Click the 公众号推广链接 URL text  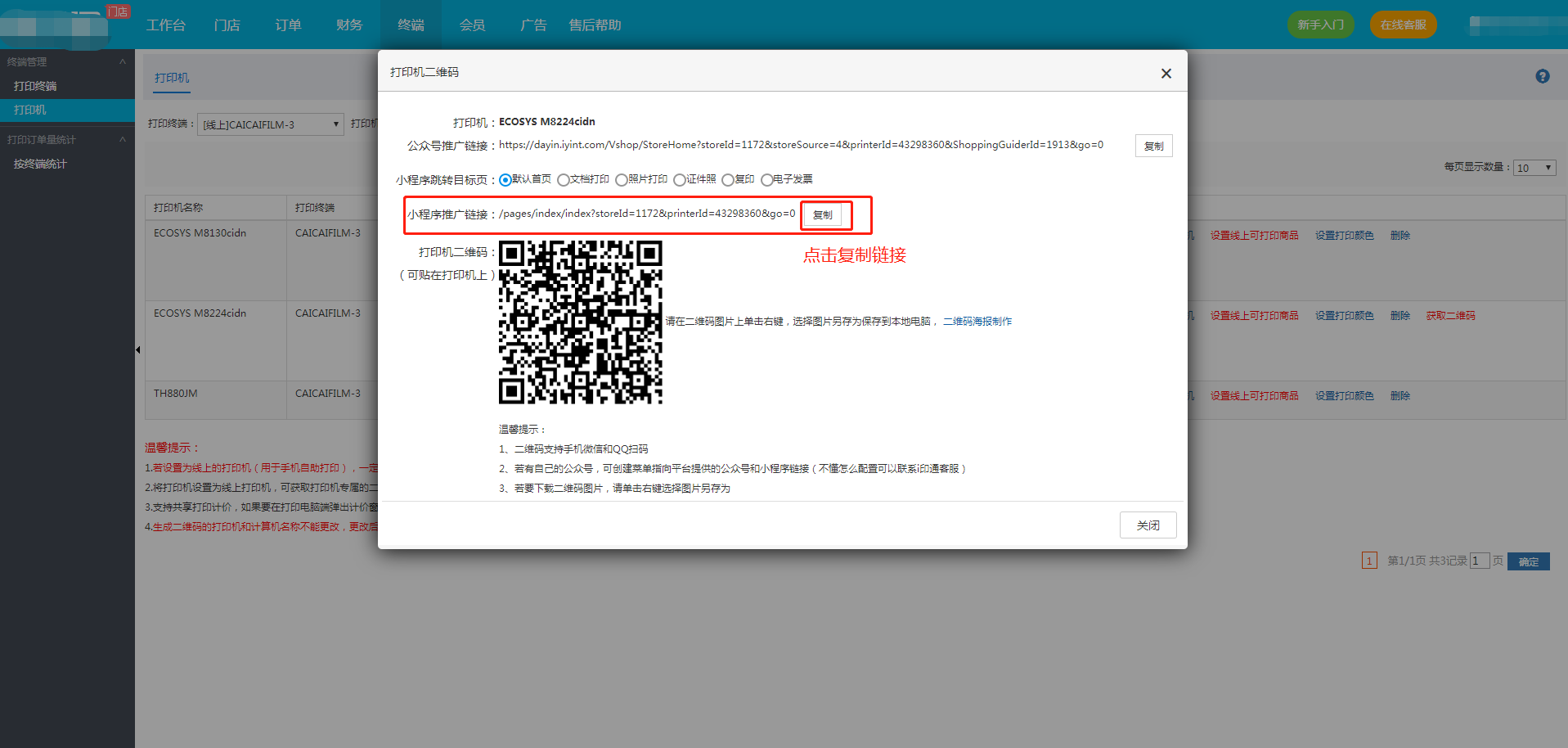coord(801,145)
